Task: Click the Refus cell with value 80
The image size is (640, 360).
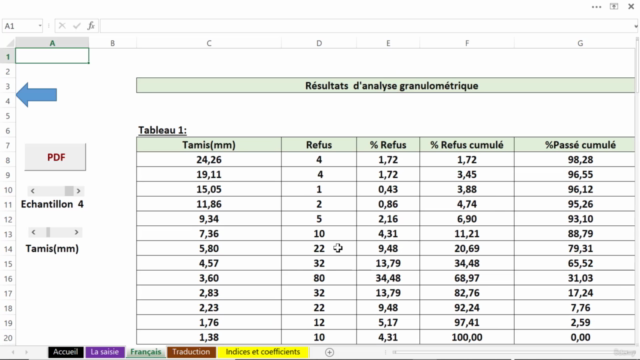Action: [x=319, y=278]
